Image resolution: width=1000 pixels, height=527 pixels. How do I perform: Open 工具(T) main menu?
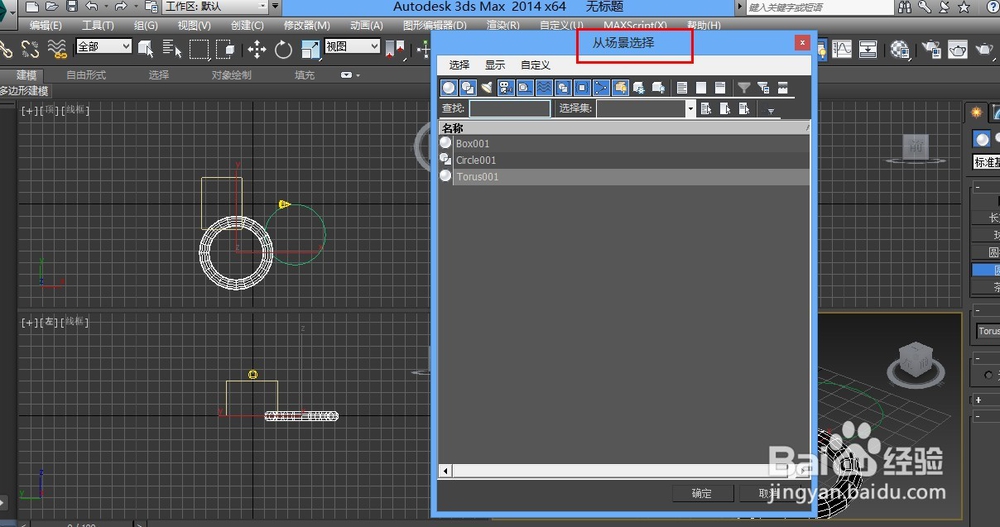[98, 26]
